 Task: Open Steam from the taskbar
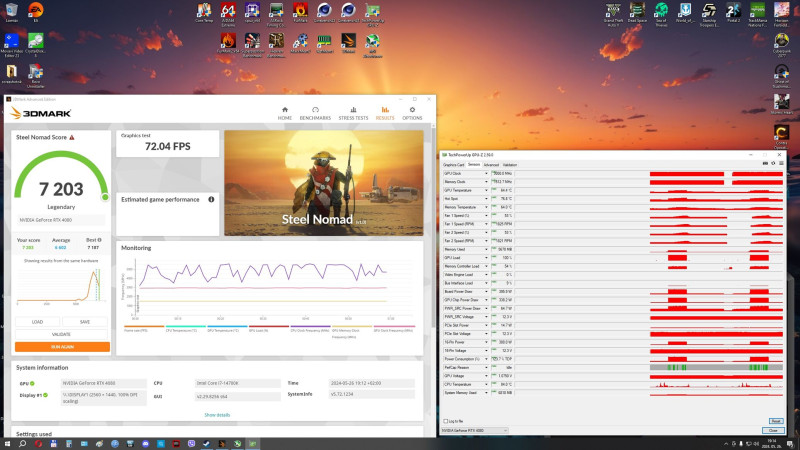point(206,444)
